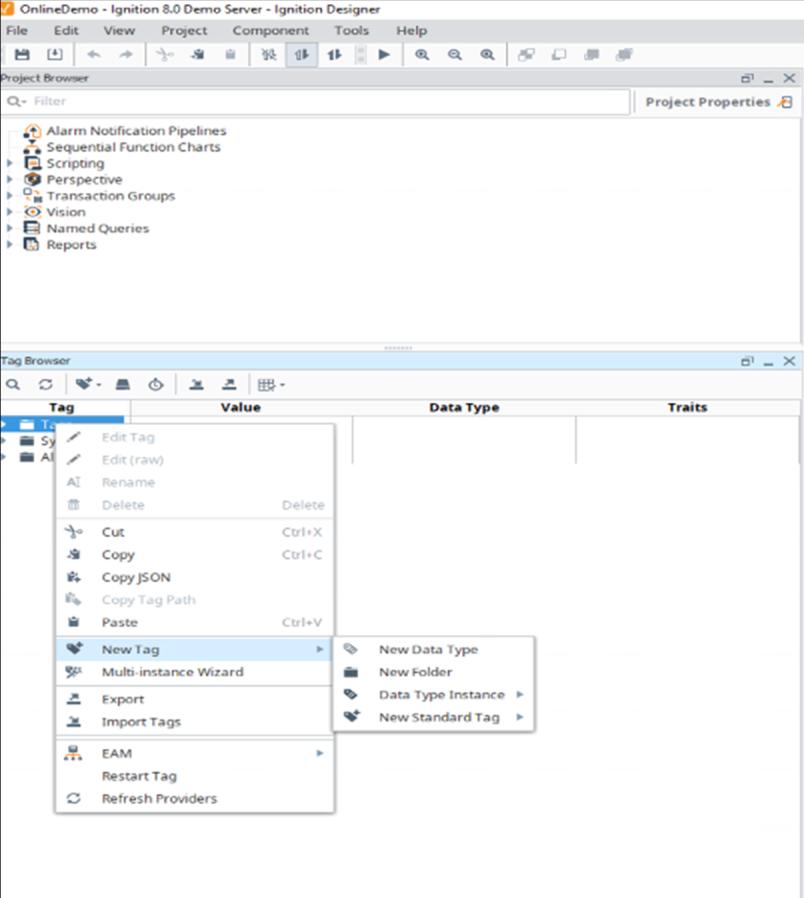Choose New Folder from the submenu
This screenshot has width=804, height=898.
click(x=433, y=672)
